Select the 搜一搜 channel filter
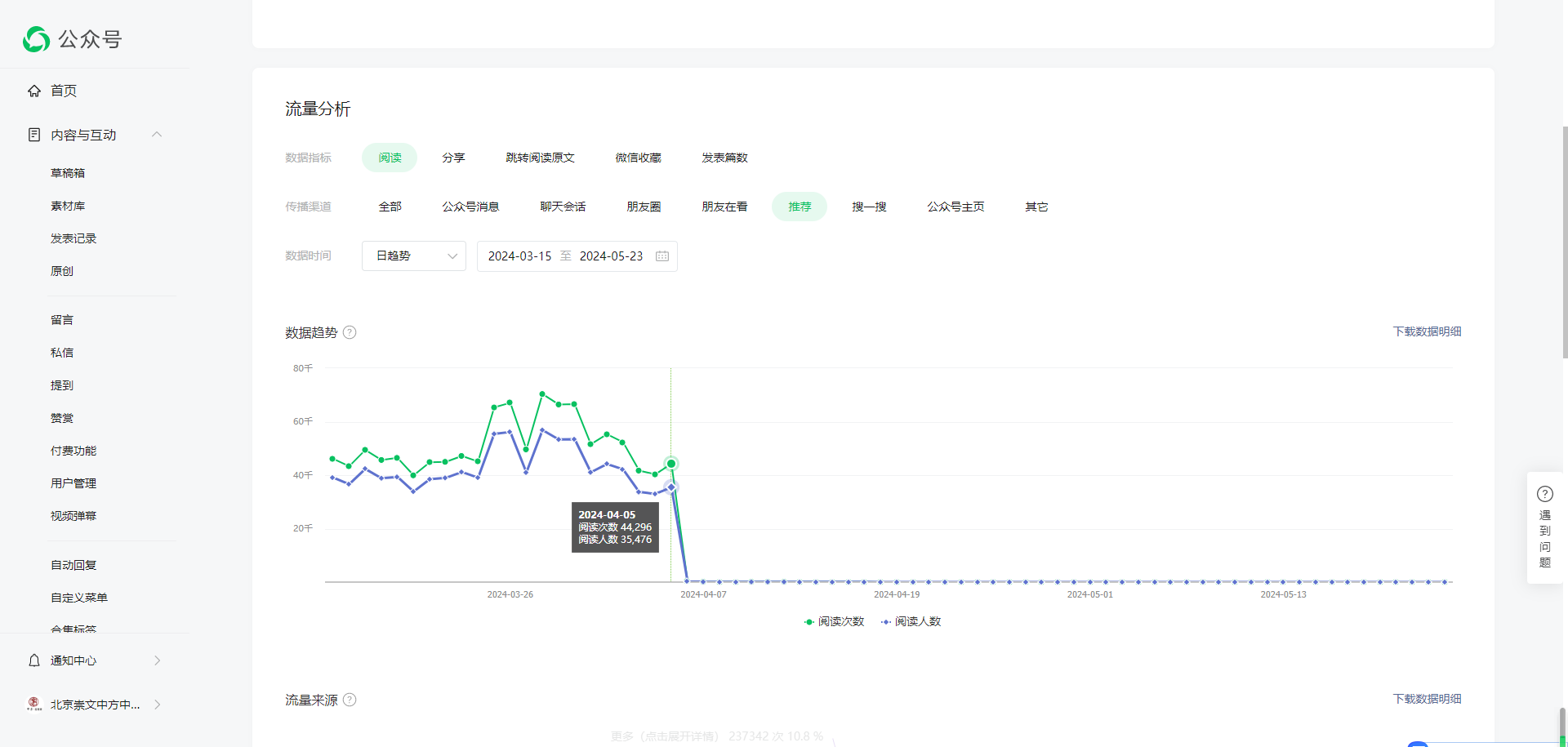The width and height of the screenshot is (1568, 747). tap(869, 207)
